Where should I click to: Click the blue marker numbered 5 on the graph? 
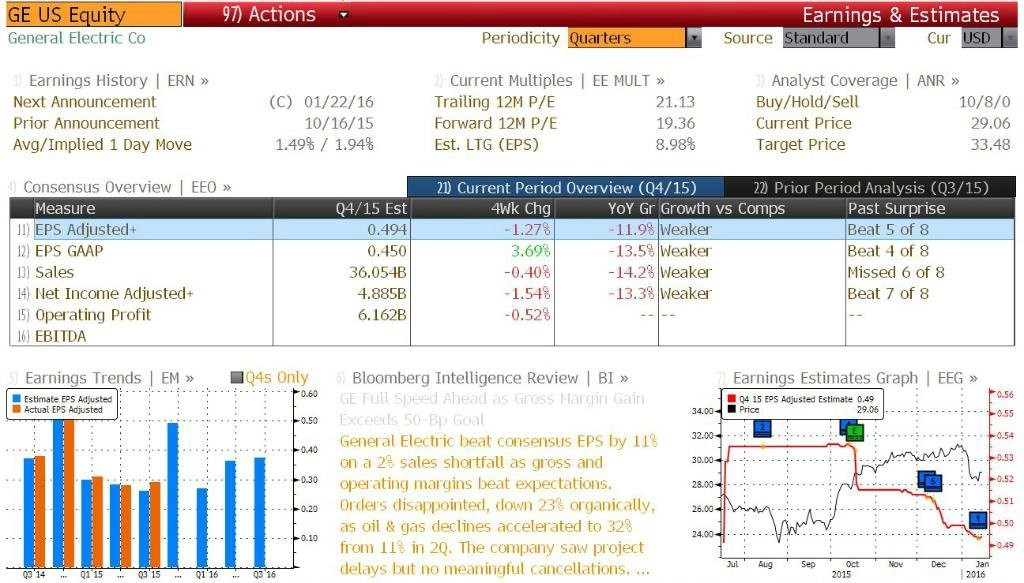pos(933,482)
